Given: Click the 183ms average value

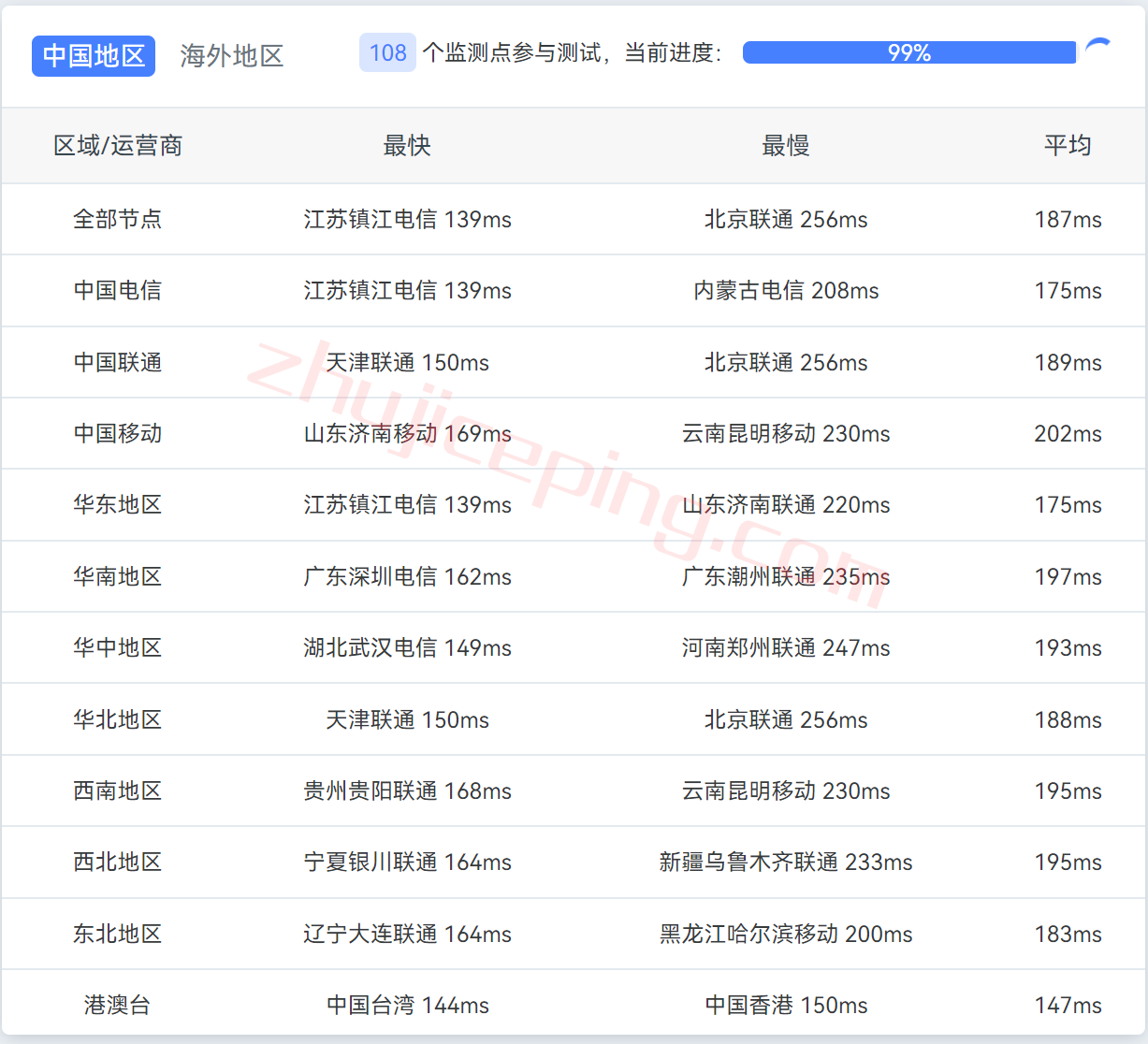Looking at the screenshot, I should 1068,934.
